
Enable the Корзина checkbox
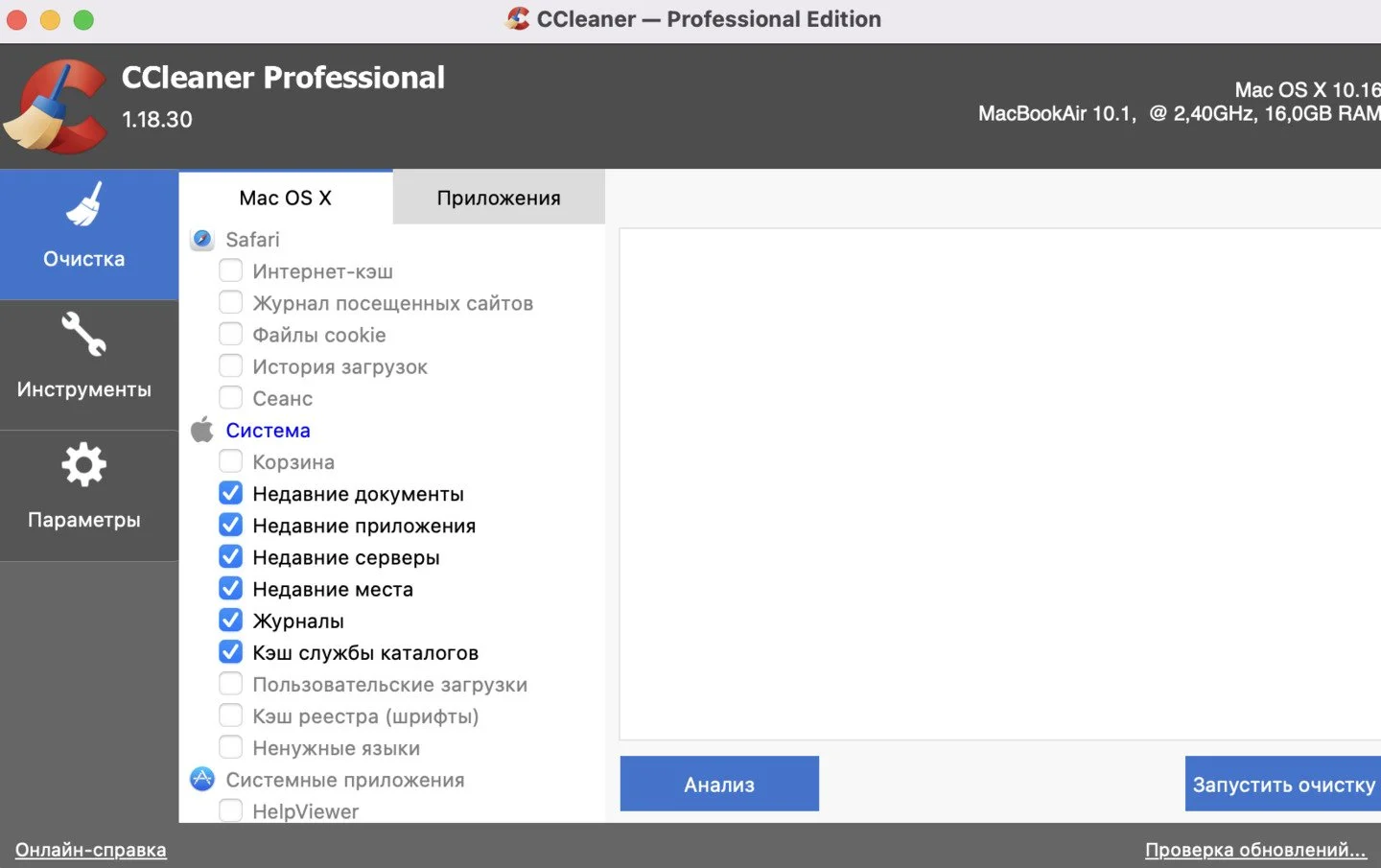[x=230, y=461]
